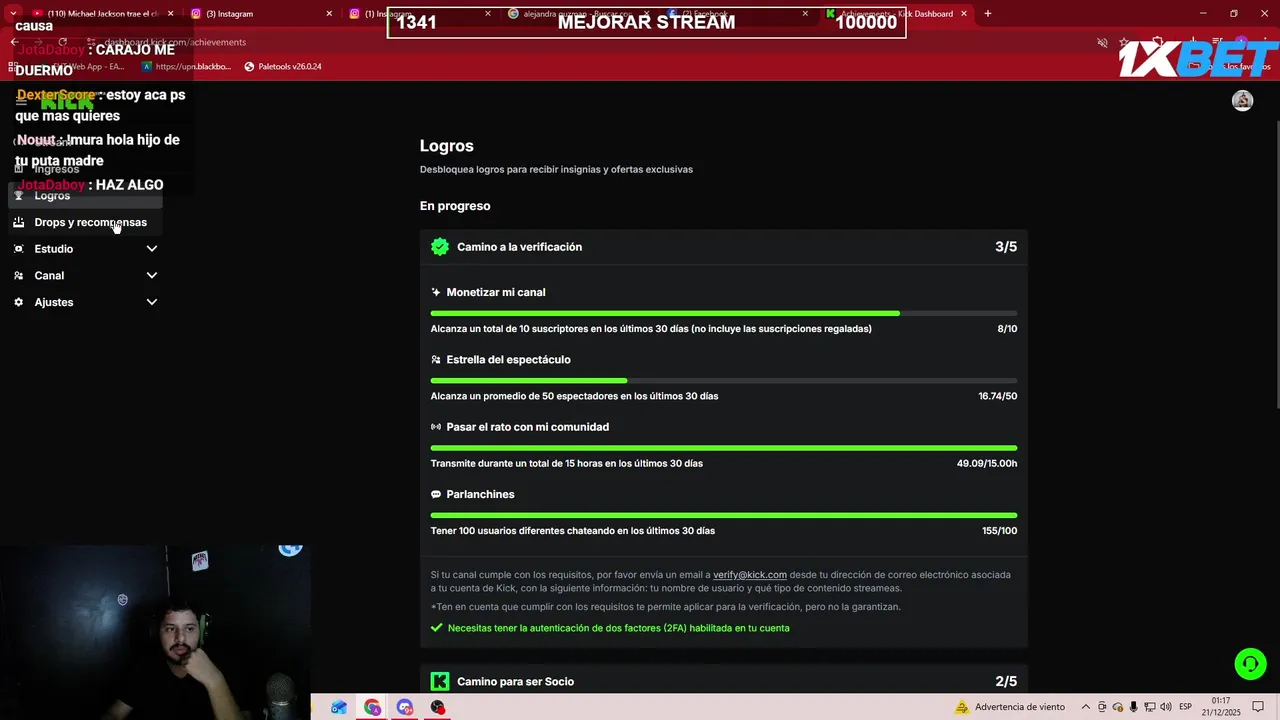This screenshot has height=720, width=1280.
Task: Expand the Estudio chevron
Action: pos(152,249)
